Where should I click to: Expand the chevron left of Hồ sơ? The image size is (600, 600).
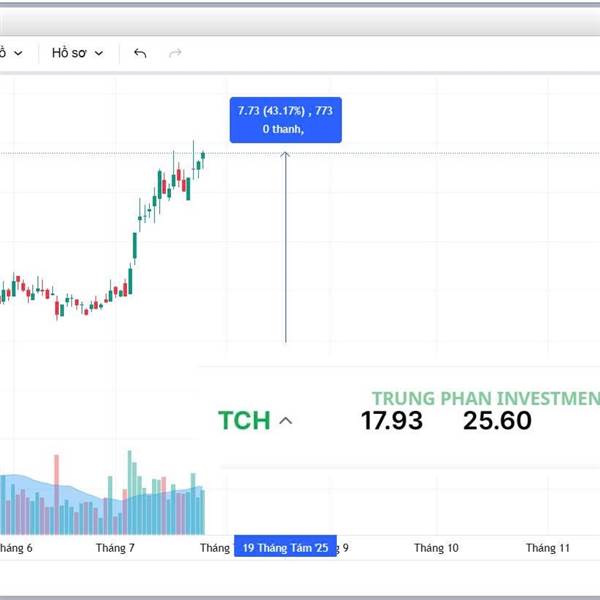[18, 53]
